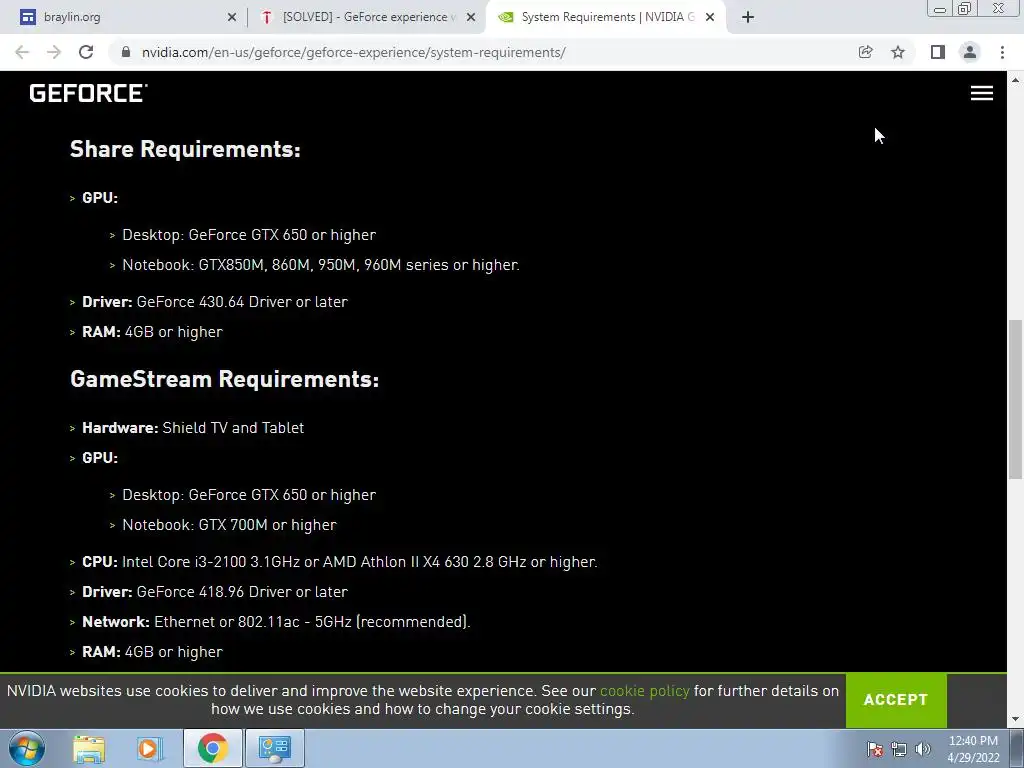Switch to the braylin.org tab

tap(124, 17)
